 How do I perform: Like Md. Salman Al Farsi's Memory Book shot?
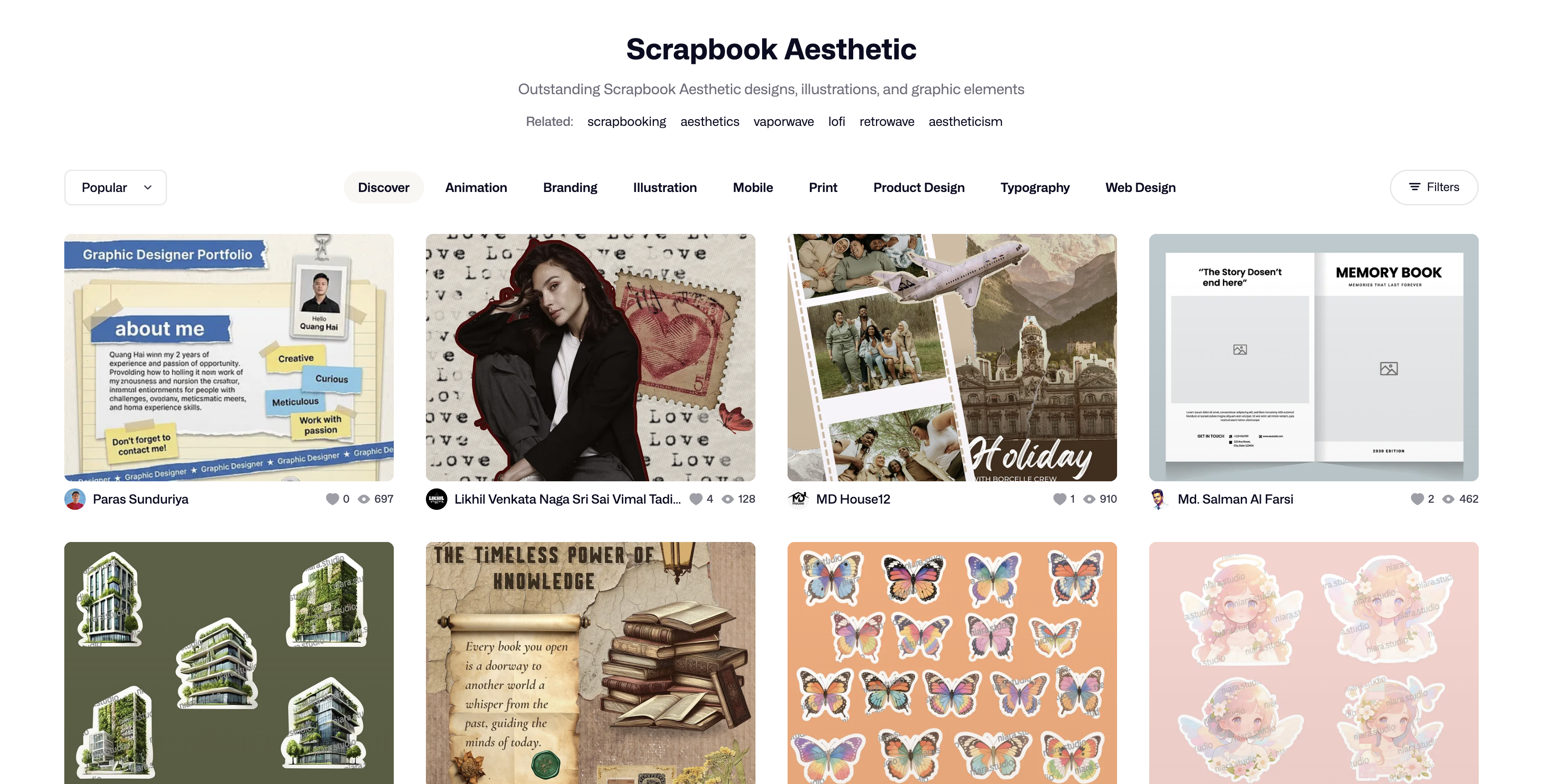click(1417, 499)
